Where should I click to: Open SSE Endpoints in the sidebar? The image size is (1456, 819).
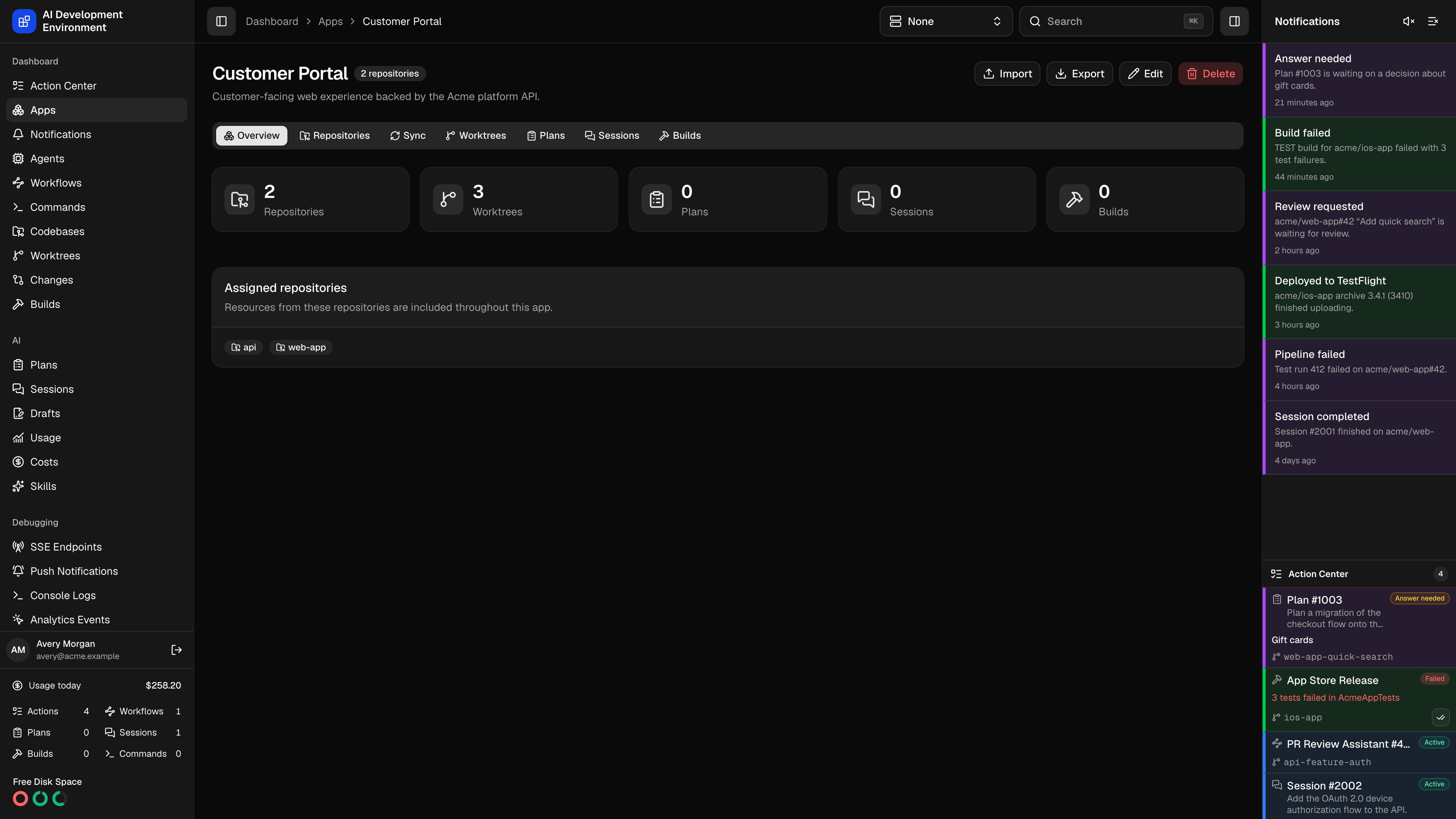(96, 547)
